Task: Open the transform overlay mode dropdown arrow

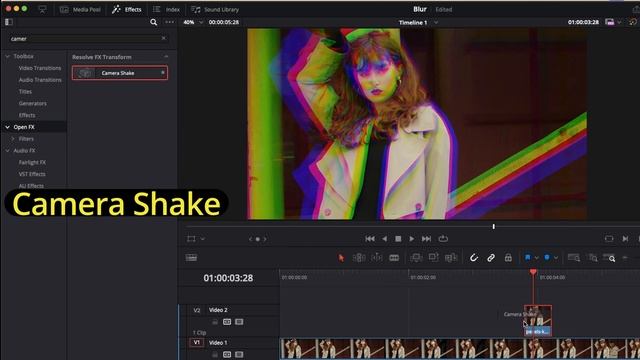Action: (202, 239)
